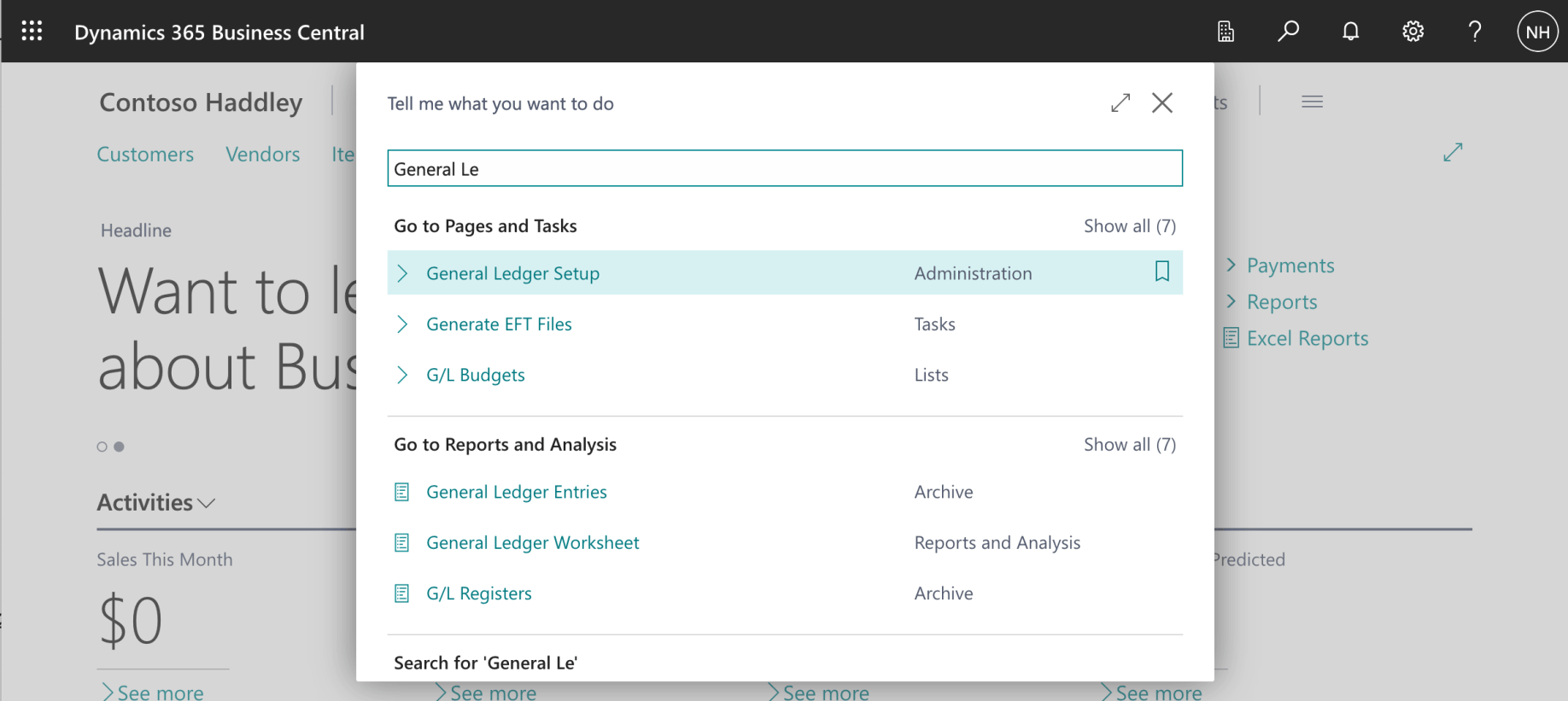Show all Pages and Tasks results

tap(1129, 226)
